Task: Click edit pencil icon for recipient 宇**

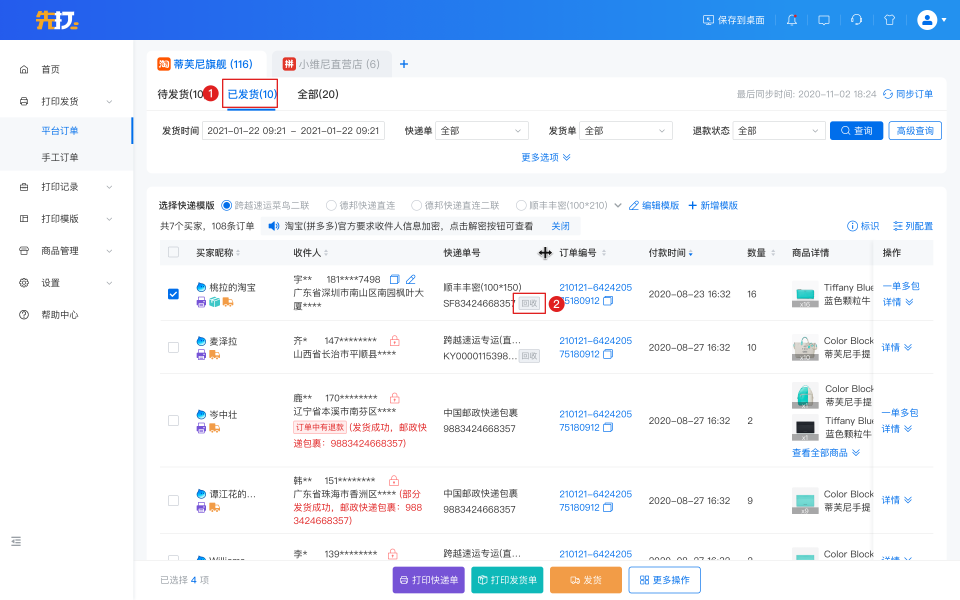Action: coord(411,279)
